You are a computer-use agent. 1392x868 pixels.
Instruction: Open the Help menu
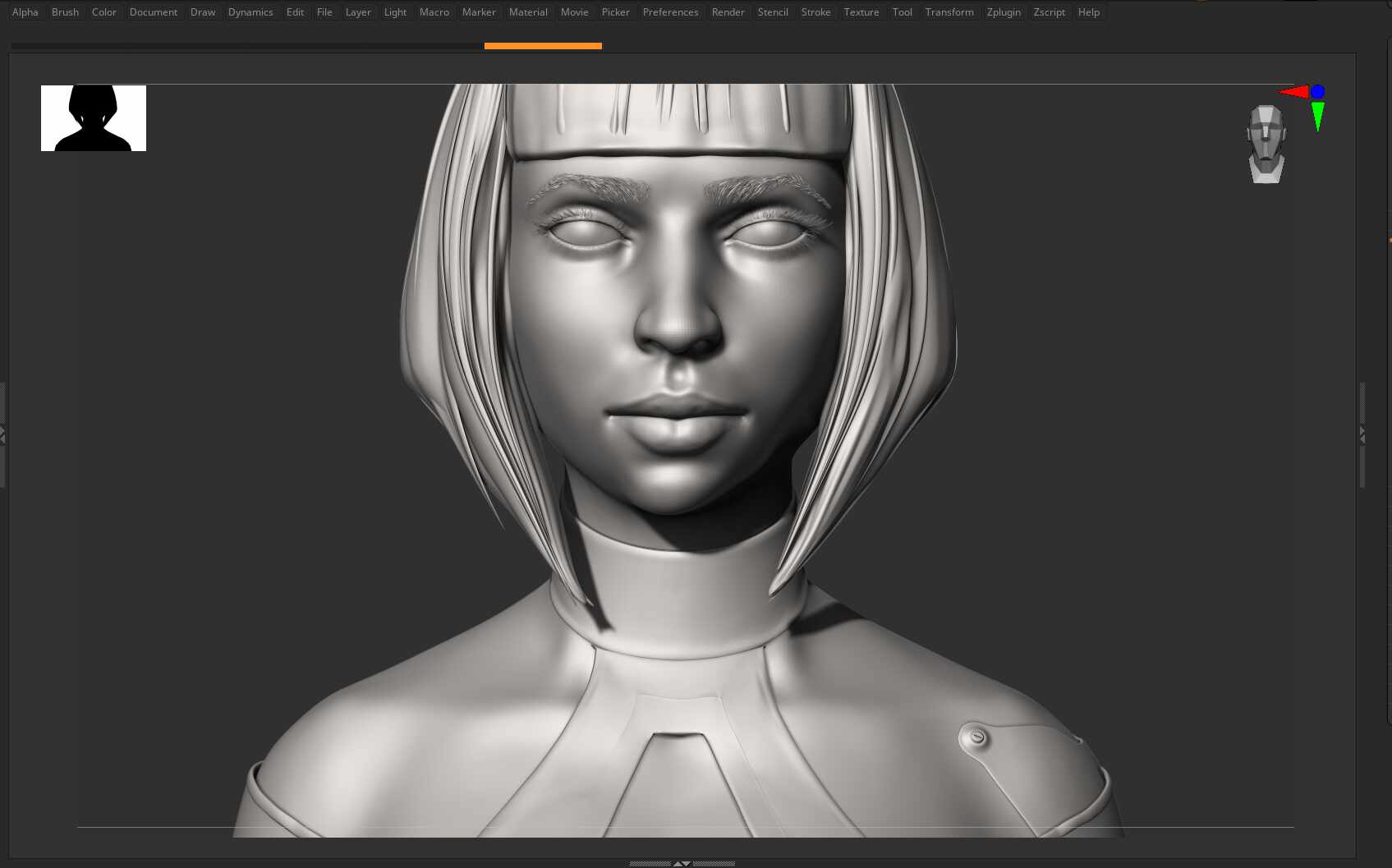1088,12
